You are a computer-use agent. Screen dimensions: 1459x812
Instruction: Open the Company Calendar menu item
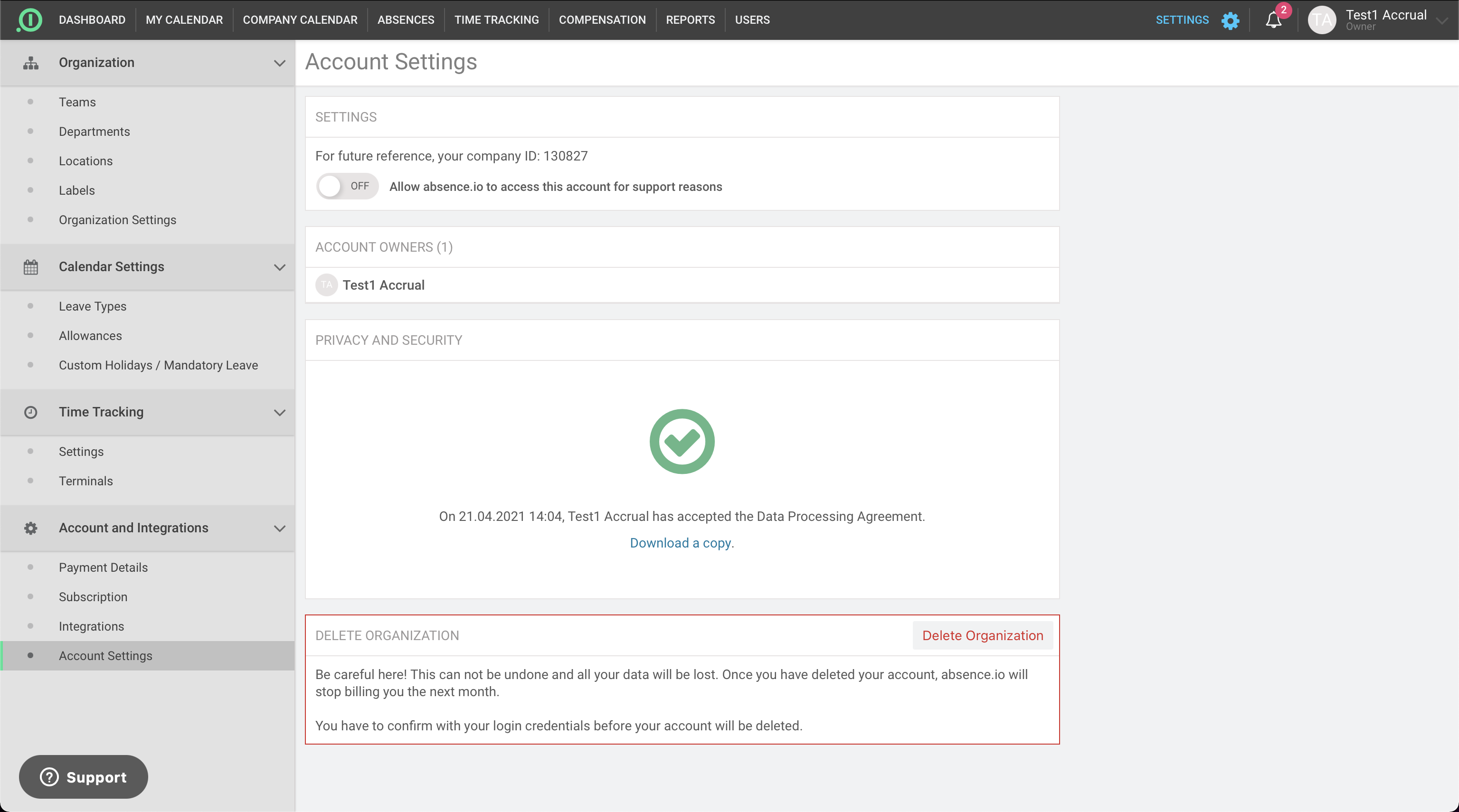click(x=300, y=20)
